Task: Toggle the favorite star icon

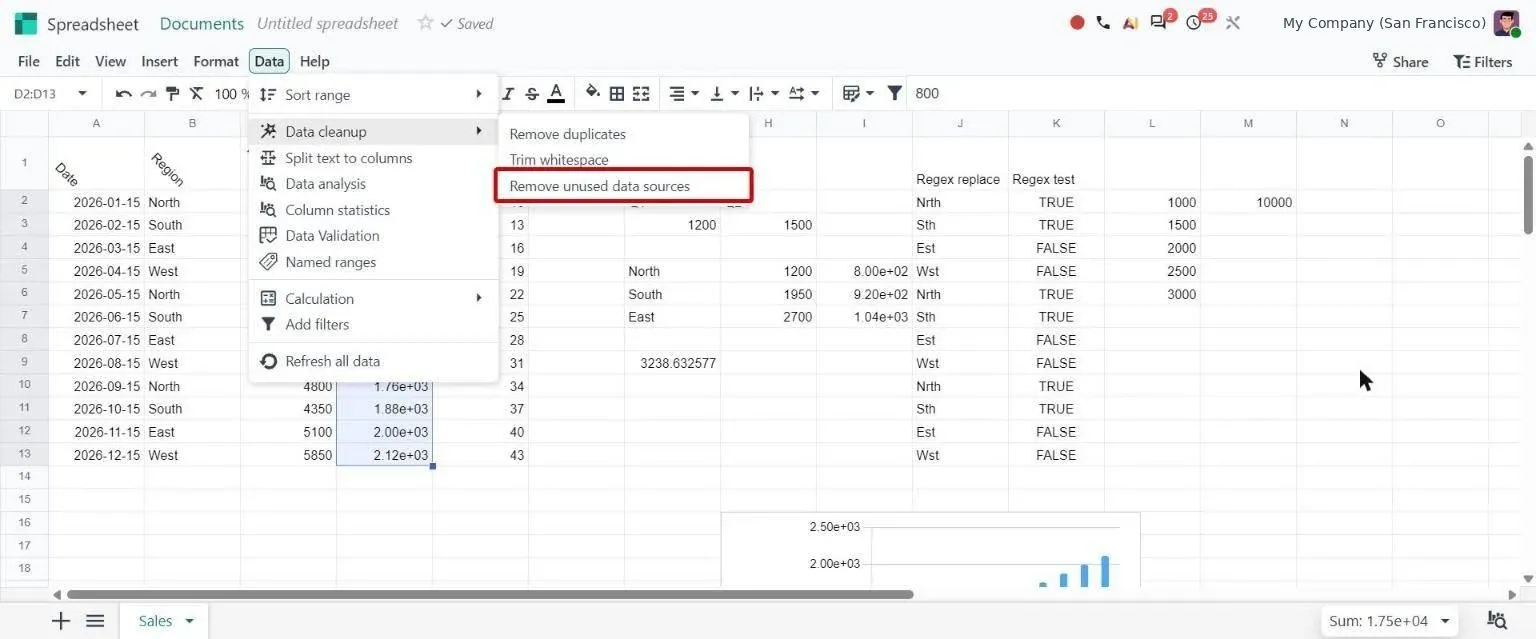Action: 425,23
